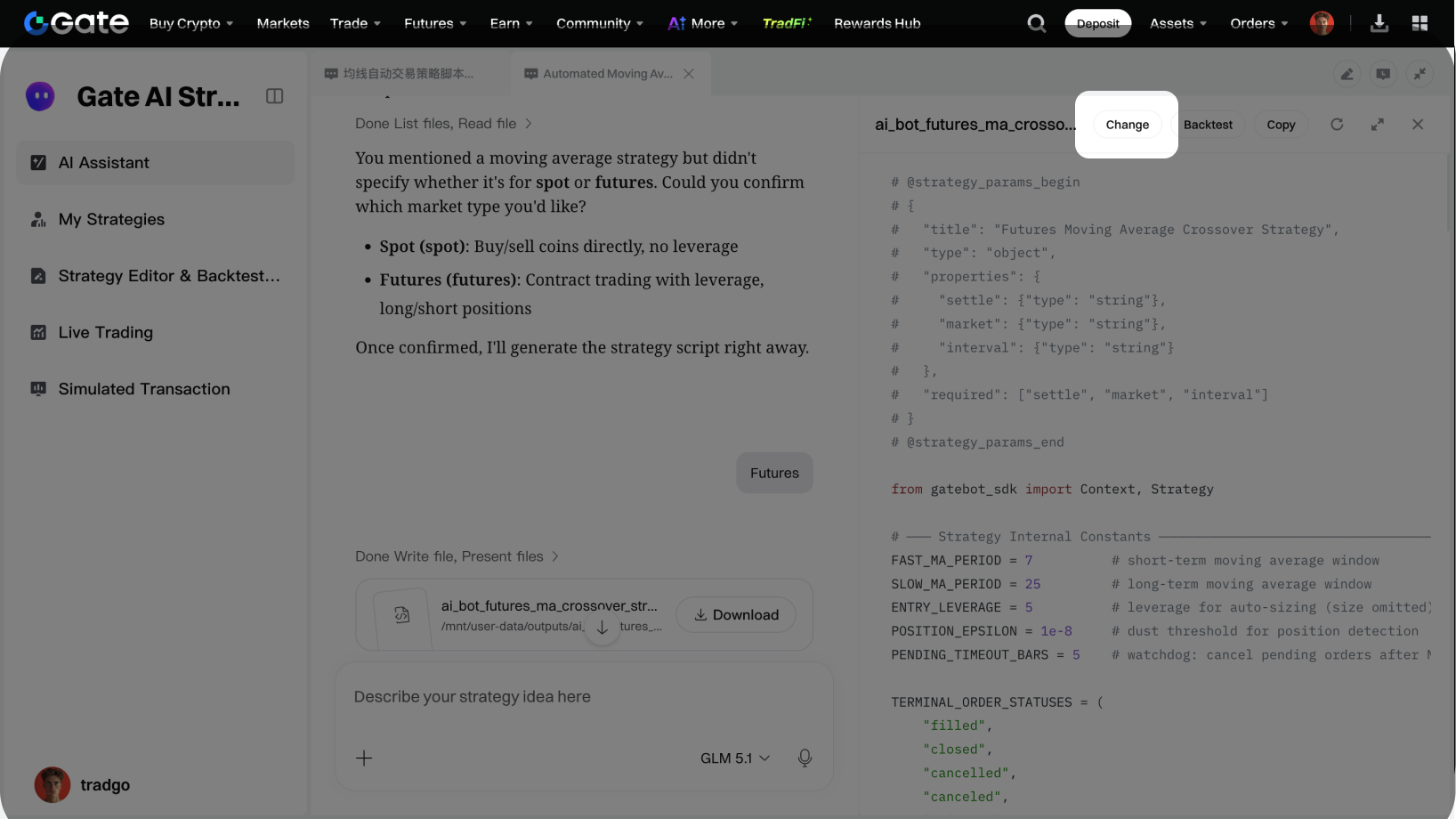Copy the strategy code

coord(1281,125)
